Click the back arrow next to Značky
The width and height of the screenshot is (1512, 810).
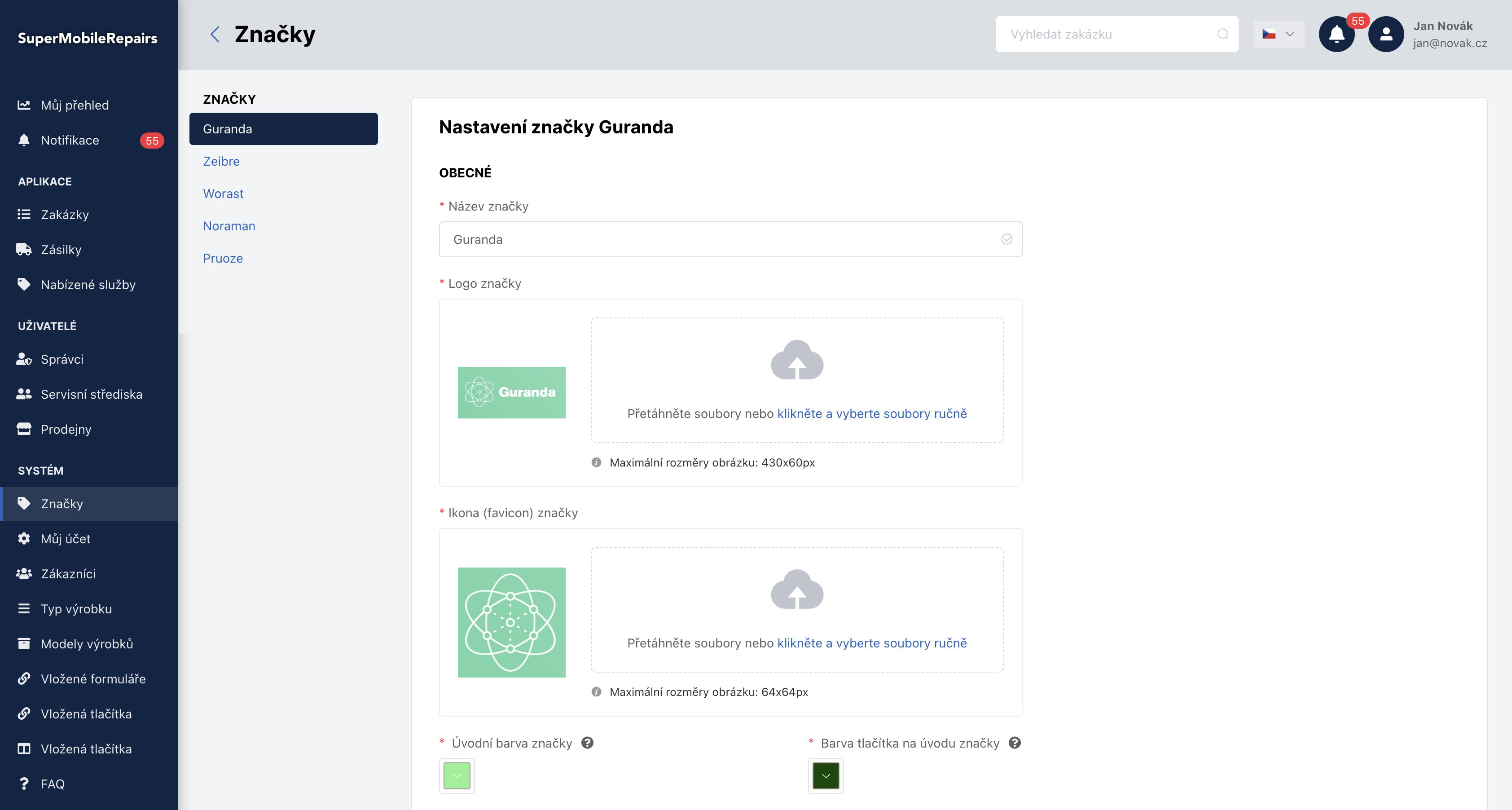coord(215,34)
